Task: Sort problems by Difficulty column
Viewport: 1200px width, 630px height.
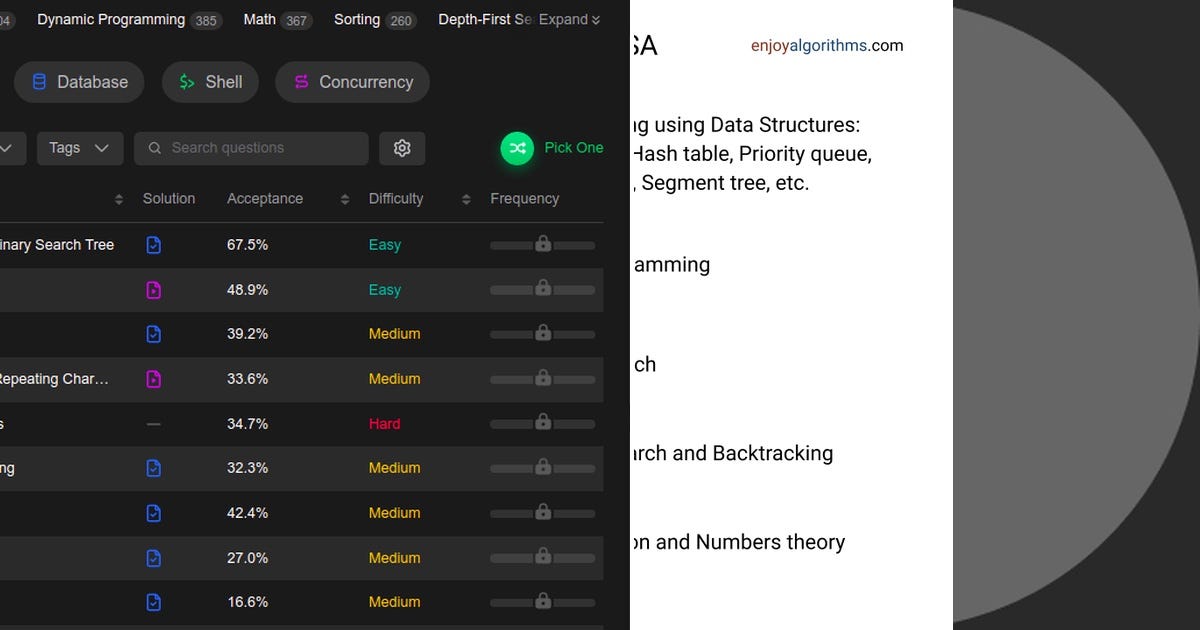Action: [465, 198]
